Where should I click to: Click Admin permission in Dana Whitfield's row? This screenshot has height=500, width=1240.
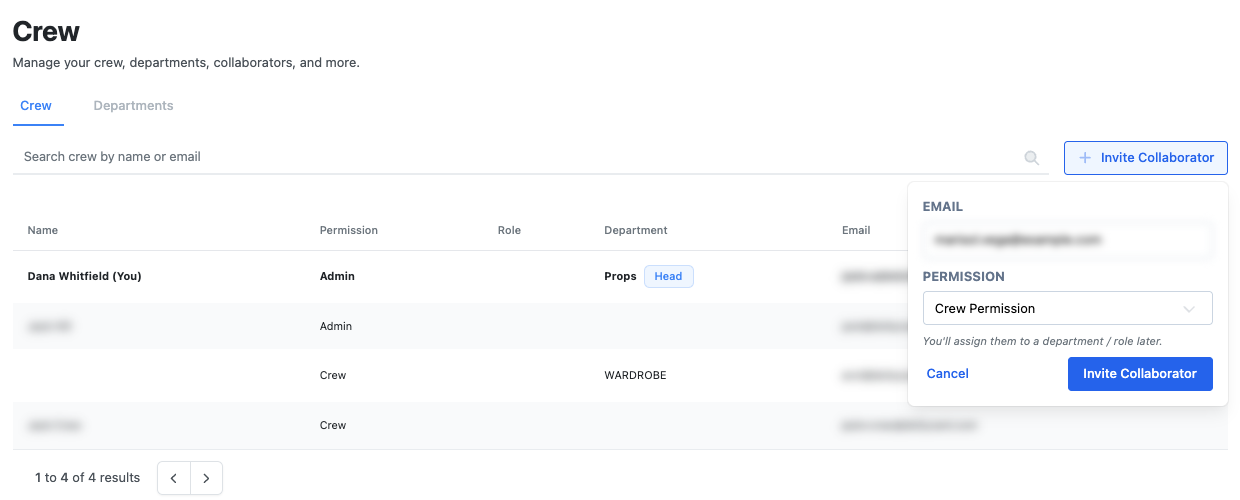[337, 277]
